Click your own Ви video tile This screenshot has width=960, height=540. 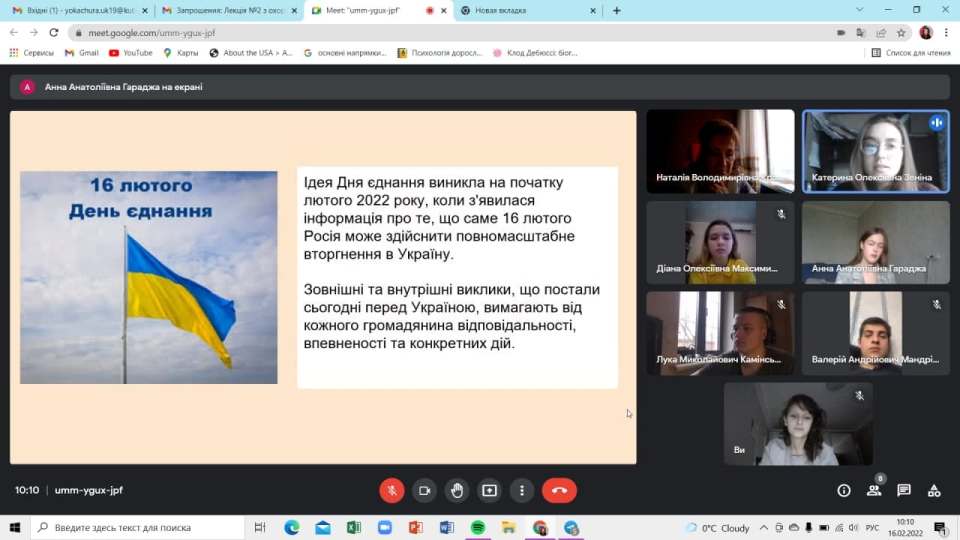[798, 424]
